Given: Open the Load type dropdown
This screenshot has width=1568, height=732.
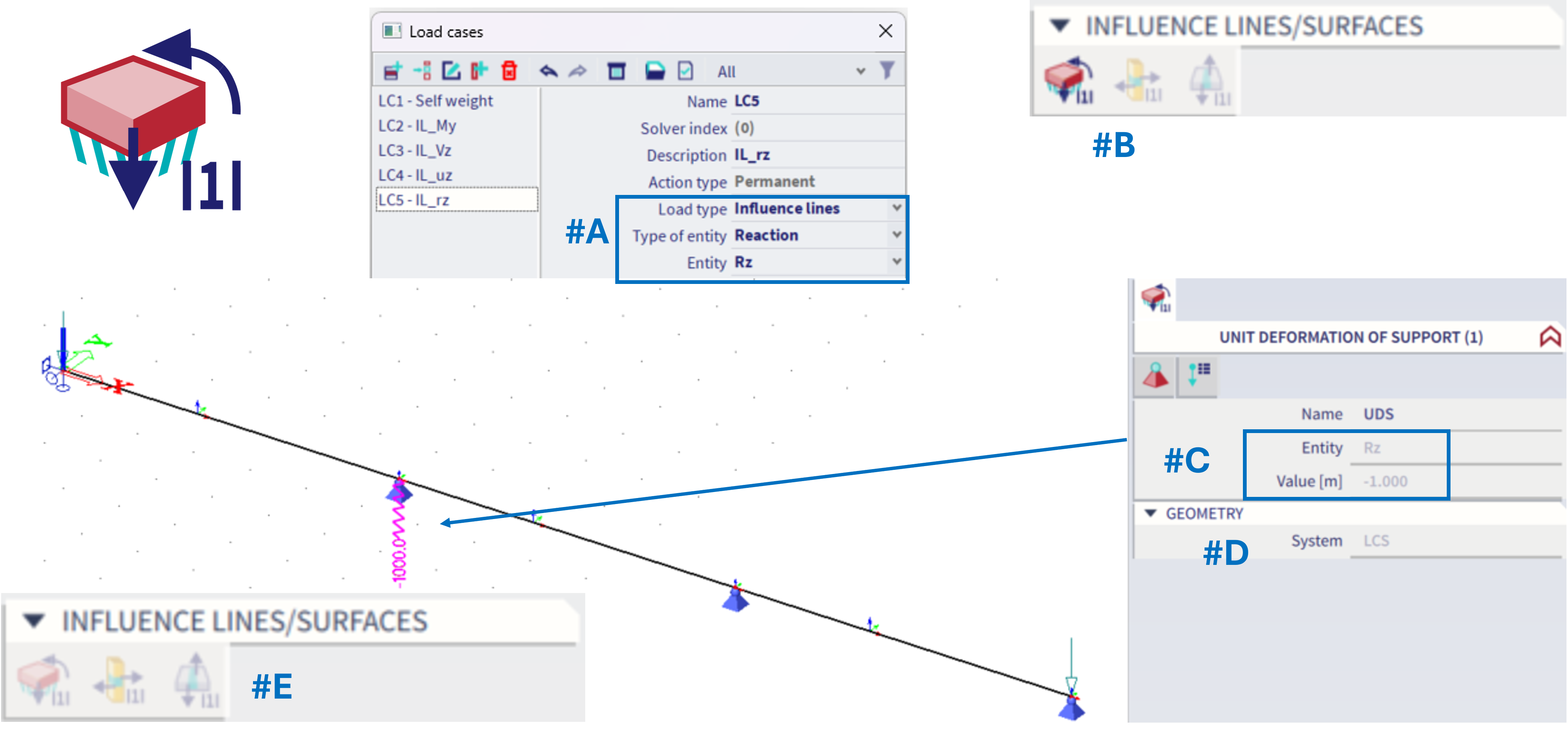Looking at the screenshot, I should tap(896, 208).
